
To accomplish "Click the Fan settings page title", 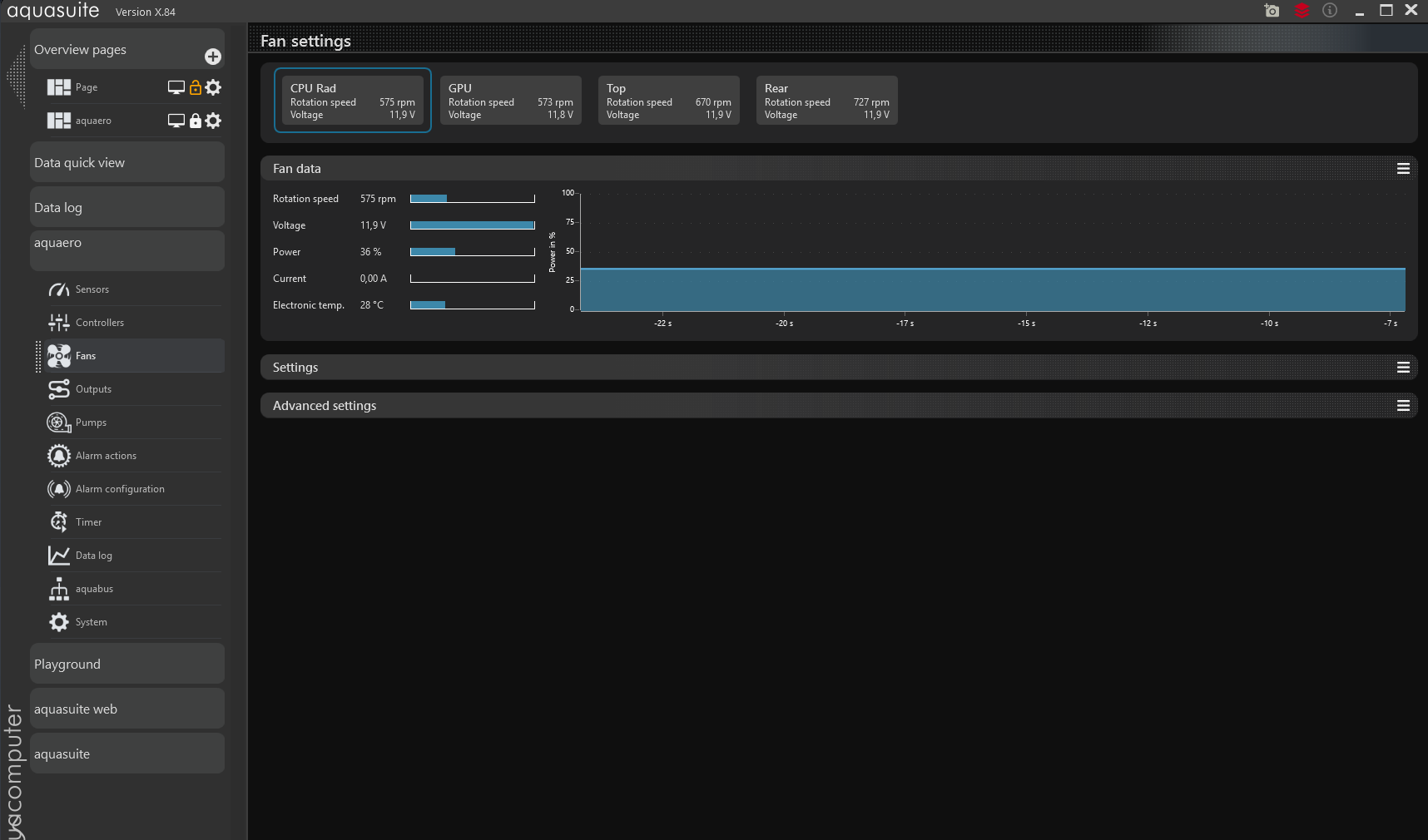I will [x=305, y=42].
